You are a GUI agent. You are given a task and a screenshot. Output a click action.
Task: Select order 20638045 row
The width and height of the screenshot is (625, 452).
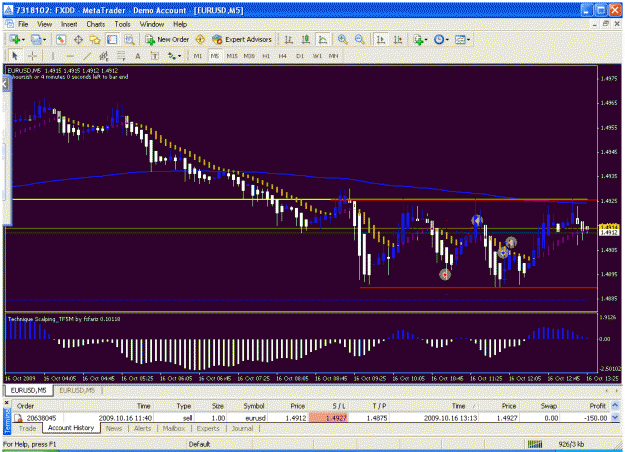click(311, 418)
